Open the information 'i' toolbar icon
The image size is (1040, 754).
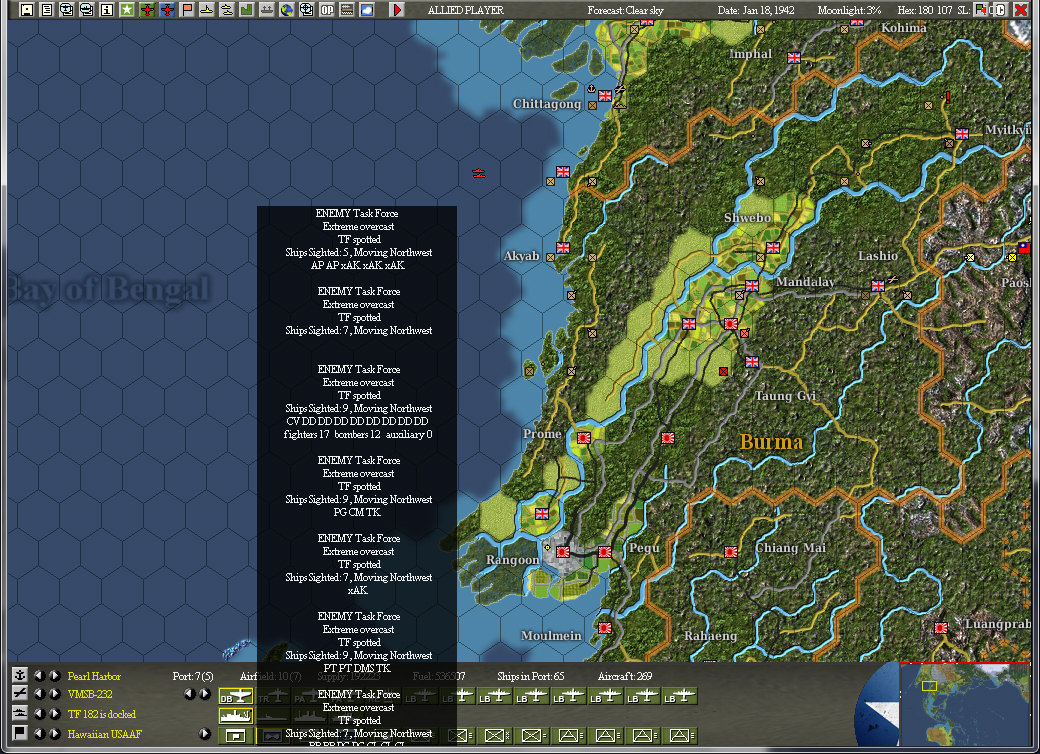(x=107, y=10)
